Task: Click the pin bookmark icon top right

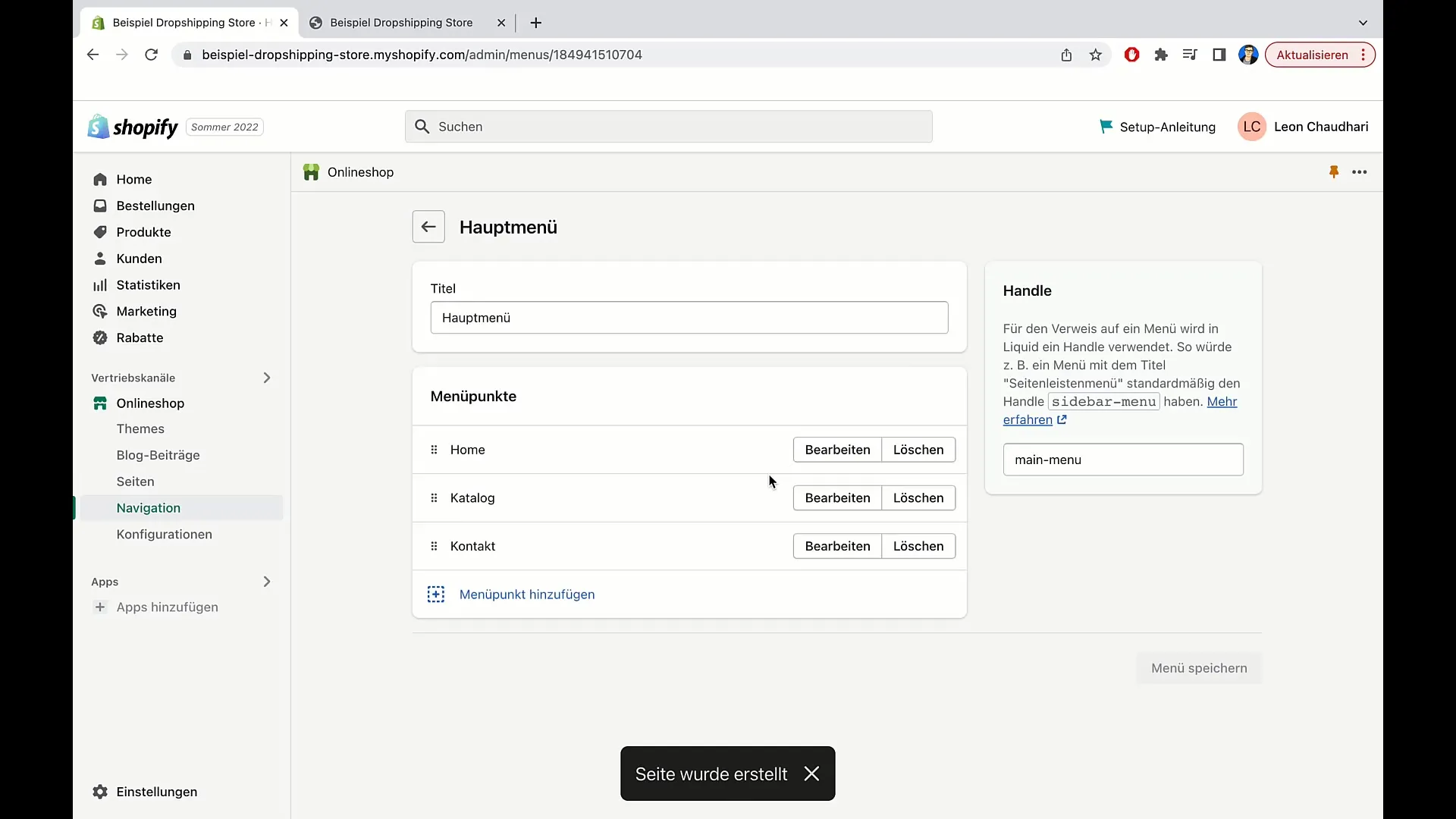Action: coord(1334,171)
